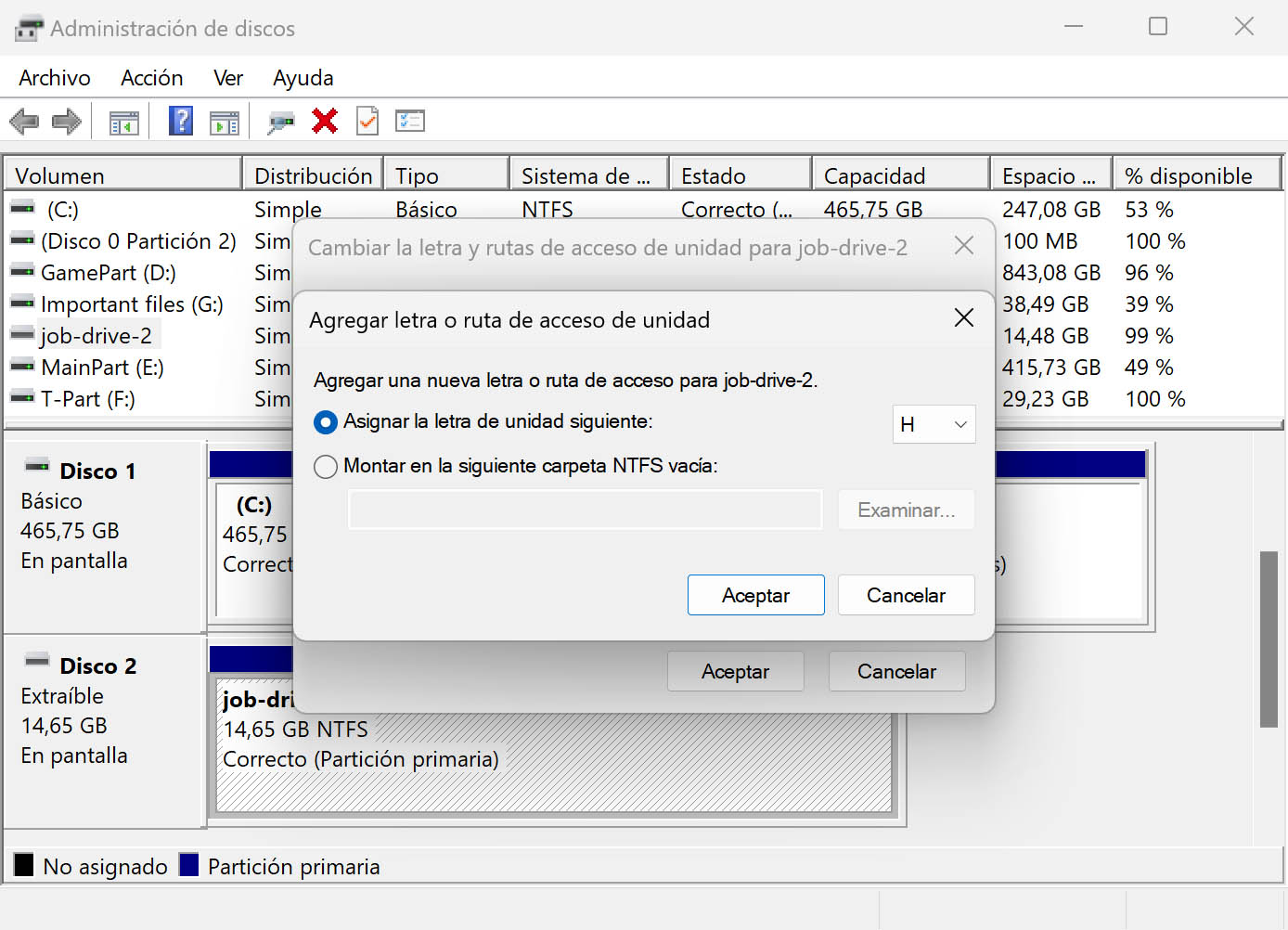Select the drive icon beside GamePart (D:)
This screenshot has height=930, width=1288.
coord(22,272)
